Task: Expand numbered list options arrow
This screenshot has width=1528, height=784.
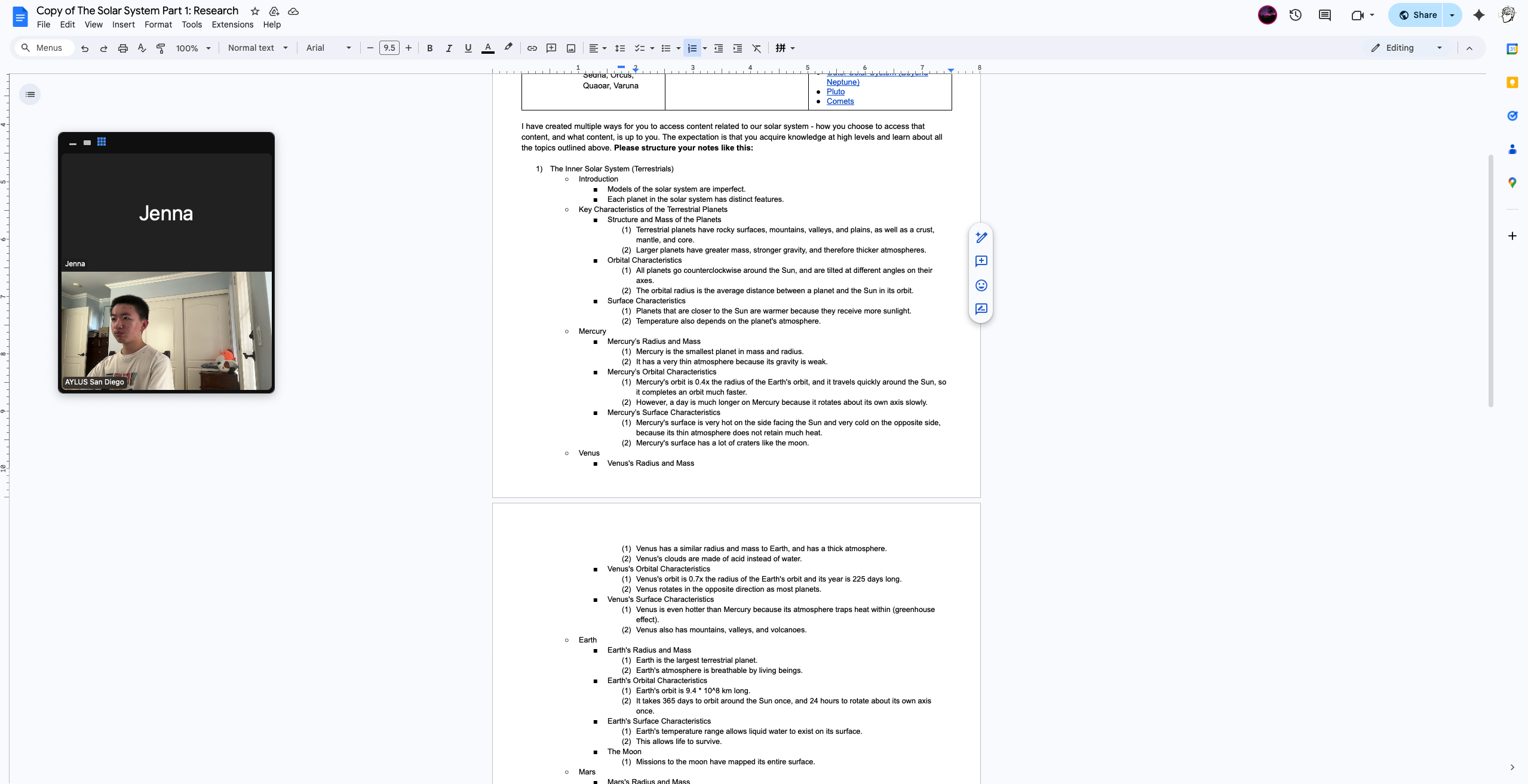Action: (705, 48)
